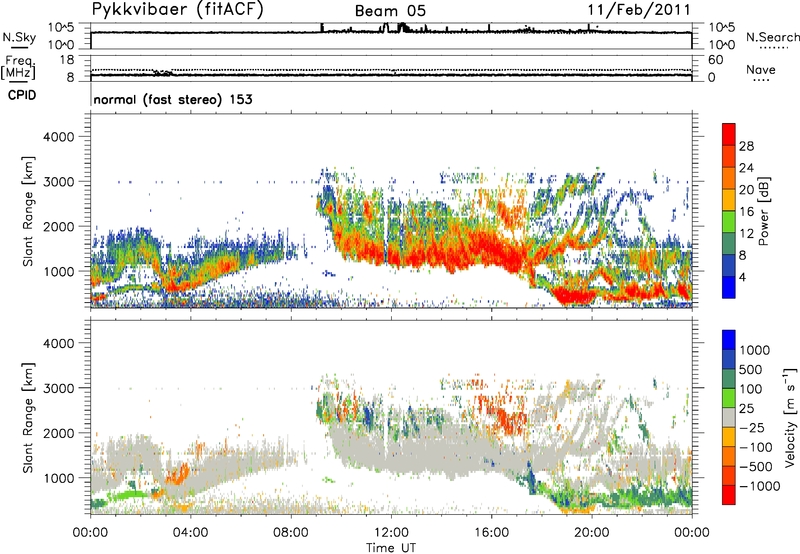Click the -1000 tick on Velocity colorbar

coord(760,486)
